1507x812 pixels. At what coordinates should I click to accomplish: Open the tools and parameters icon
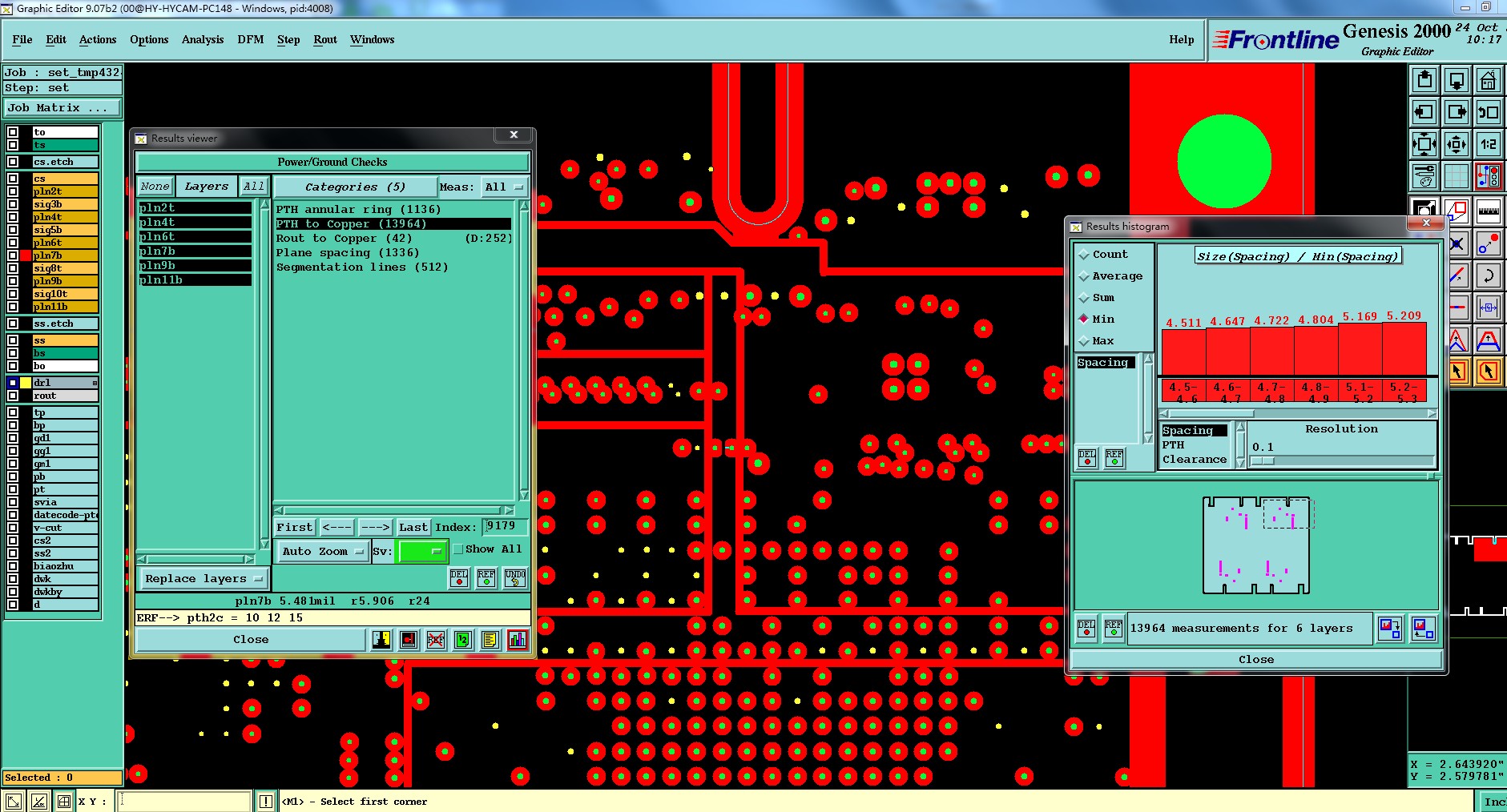(1424, 176)
